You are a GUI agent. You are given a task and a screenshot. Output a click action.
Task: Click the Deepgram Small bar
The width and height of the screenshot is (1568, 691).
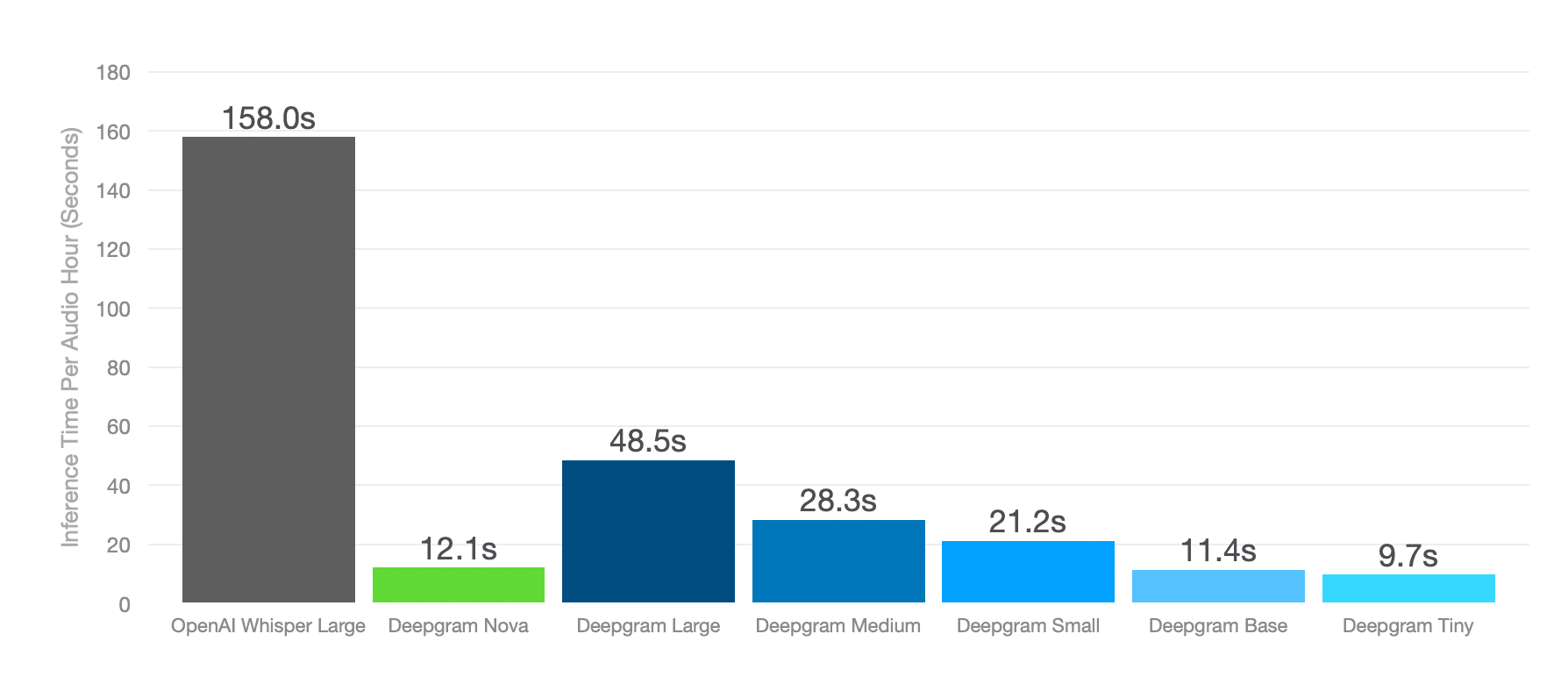tap(1028, 572)
